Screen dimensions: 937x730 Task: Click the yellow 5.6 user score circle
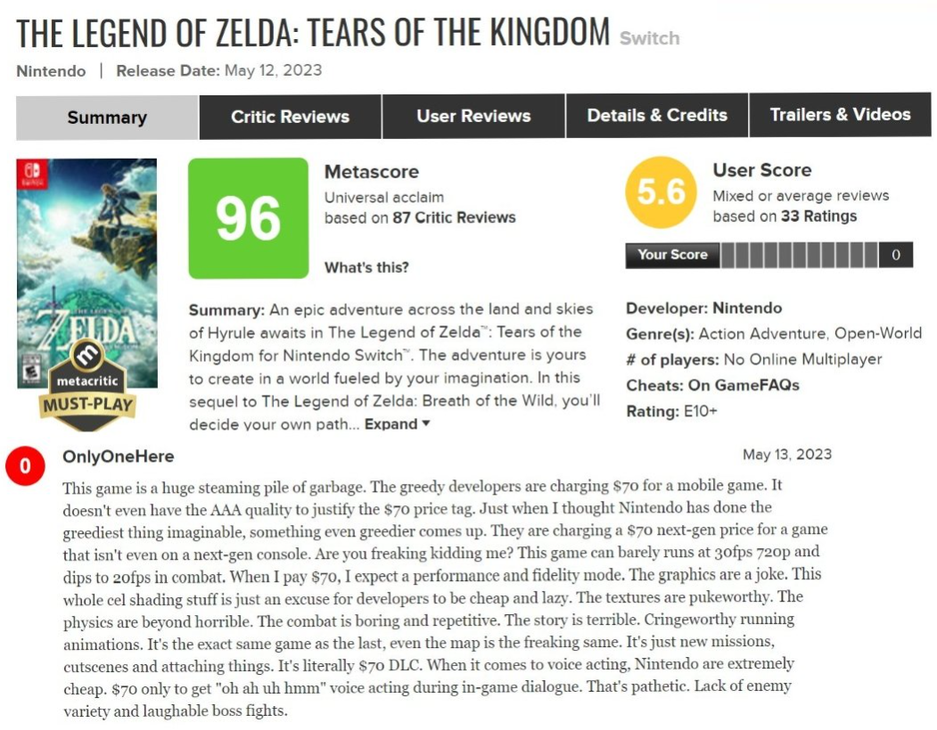coord(660,193)
